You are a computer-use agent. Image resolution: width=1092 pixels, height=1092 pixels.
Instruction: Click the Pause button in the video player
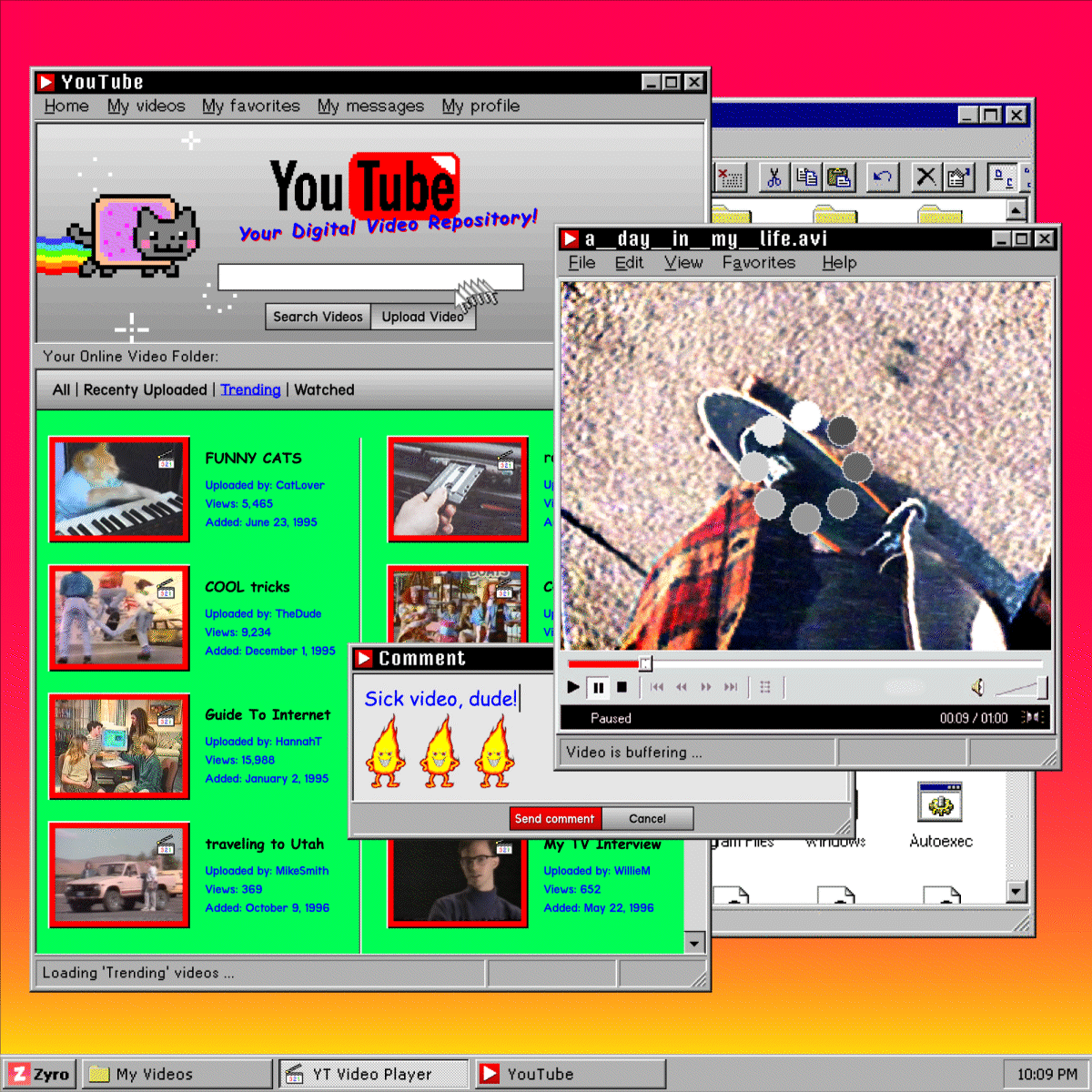pos(599,687)
